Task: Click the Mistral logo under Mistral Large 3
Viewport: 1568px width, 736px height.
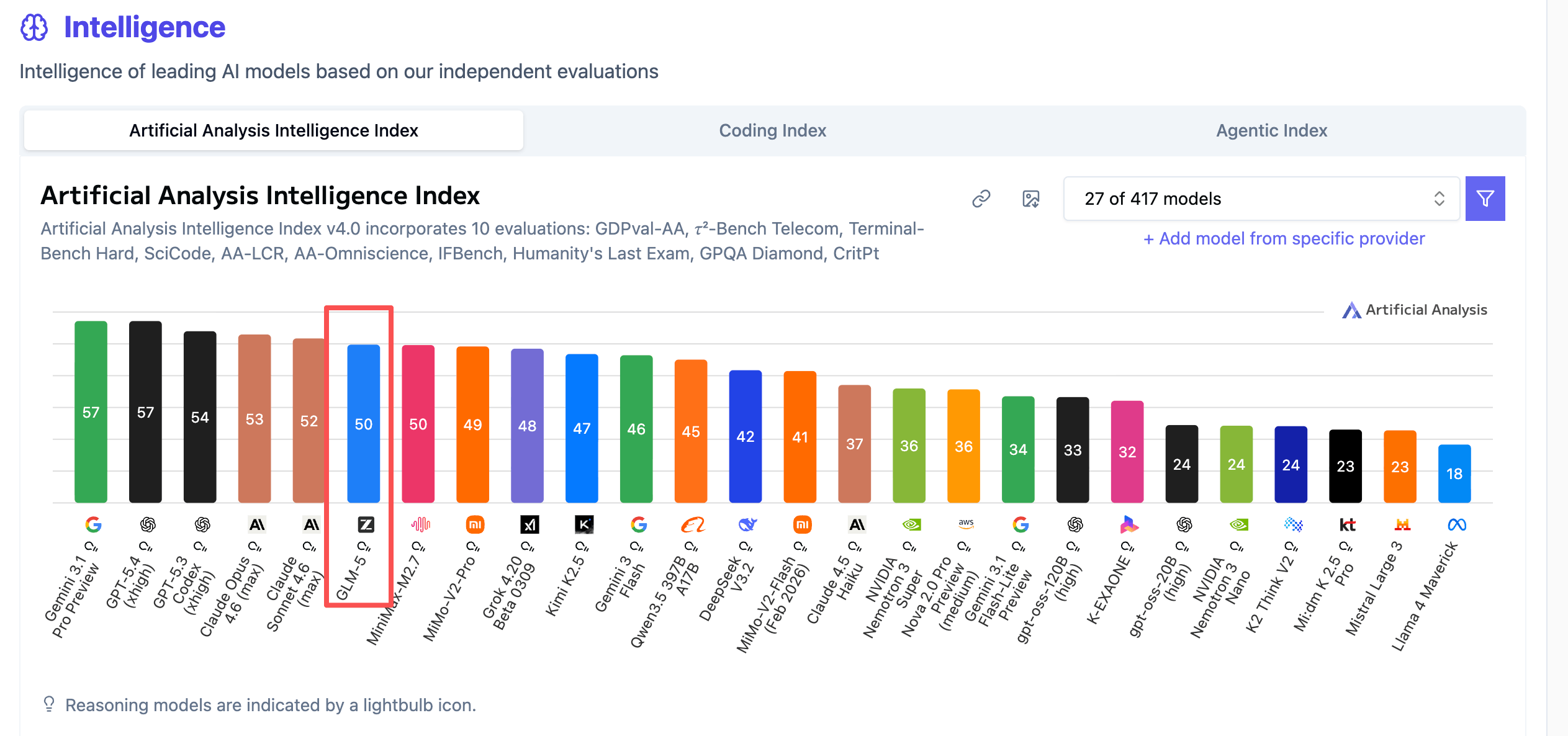Action: (1402, 525)
